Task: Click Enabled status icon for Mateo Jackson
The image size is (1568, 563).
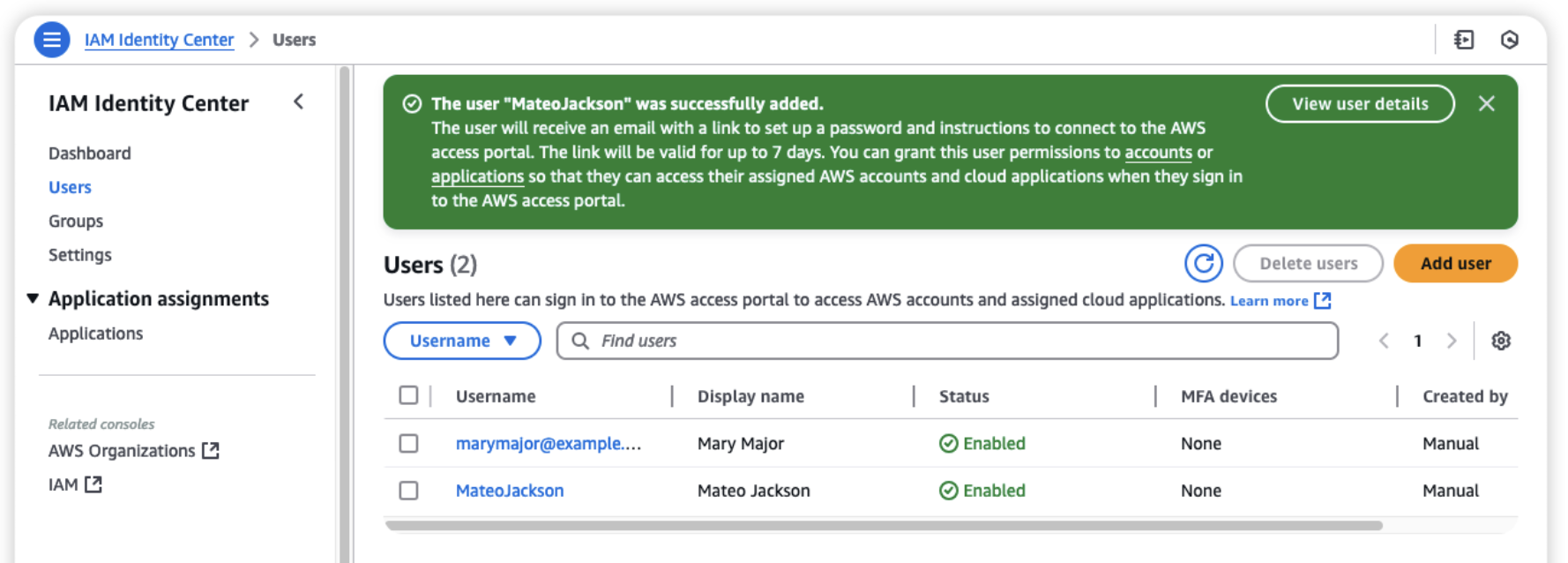Action: (949, 491)
